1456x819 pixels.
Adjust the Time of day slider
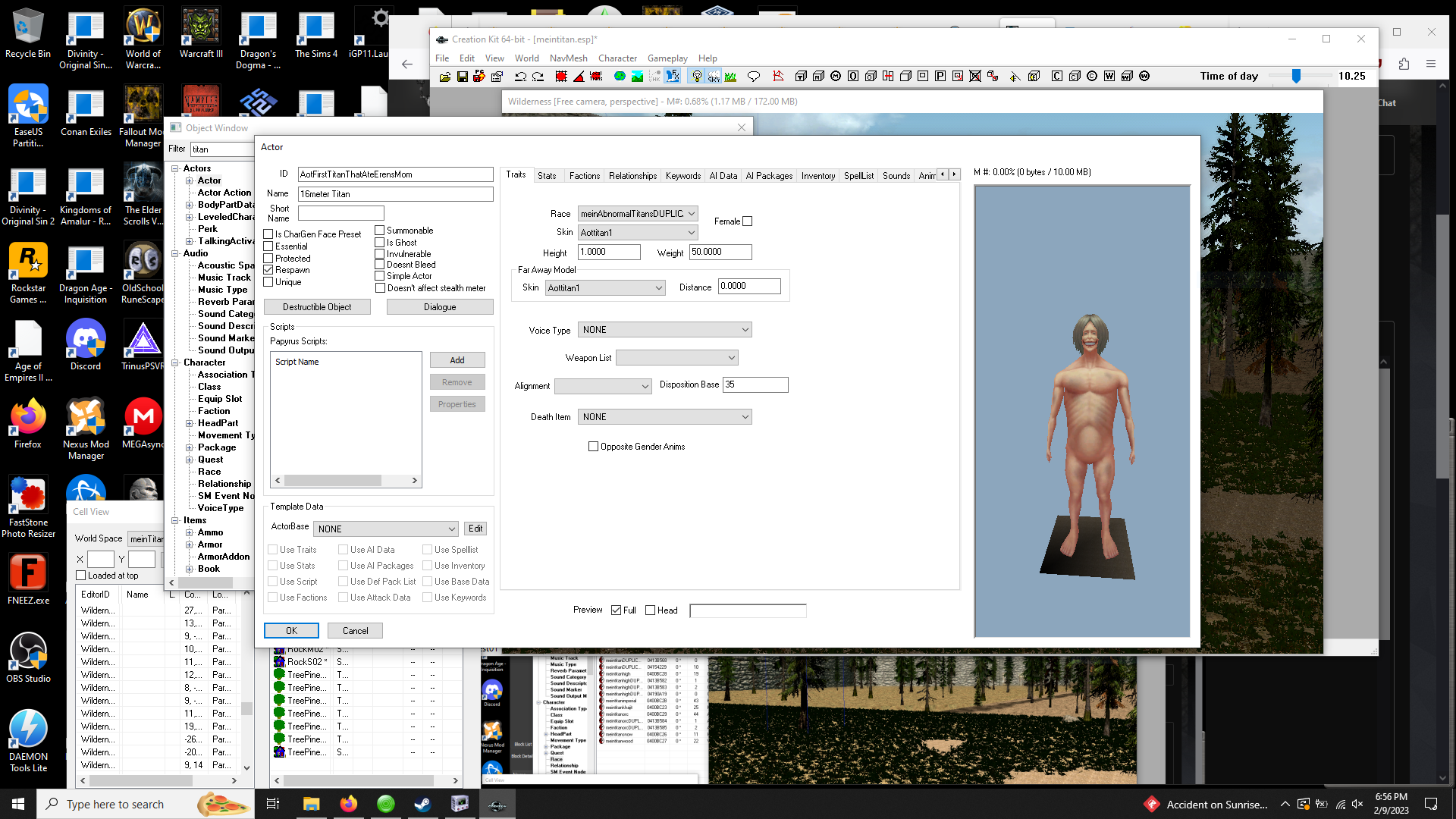[1296, 76]
